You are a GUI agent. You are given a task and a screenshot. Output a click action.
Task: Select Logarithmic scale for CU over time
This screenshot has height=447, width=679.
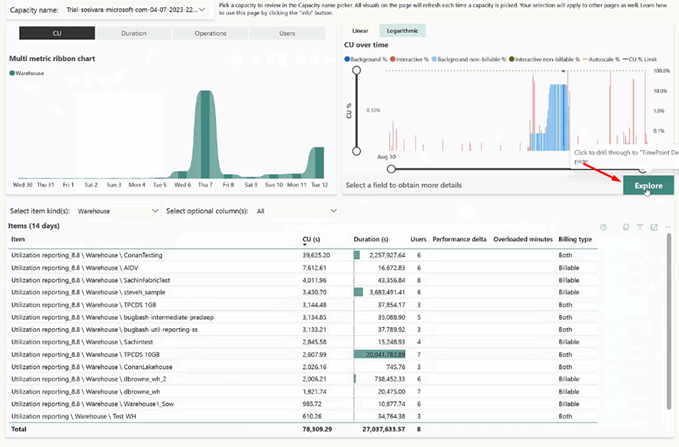pyautogui.click(x=402, y=31)
